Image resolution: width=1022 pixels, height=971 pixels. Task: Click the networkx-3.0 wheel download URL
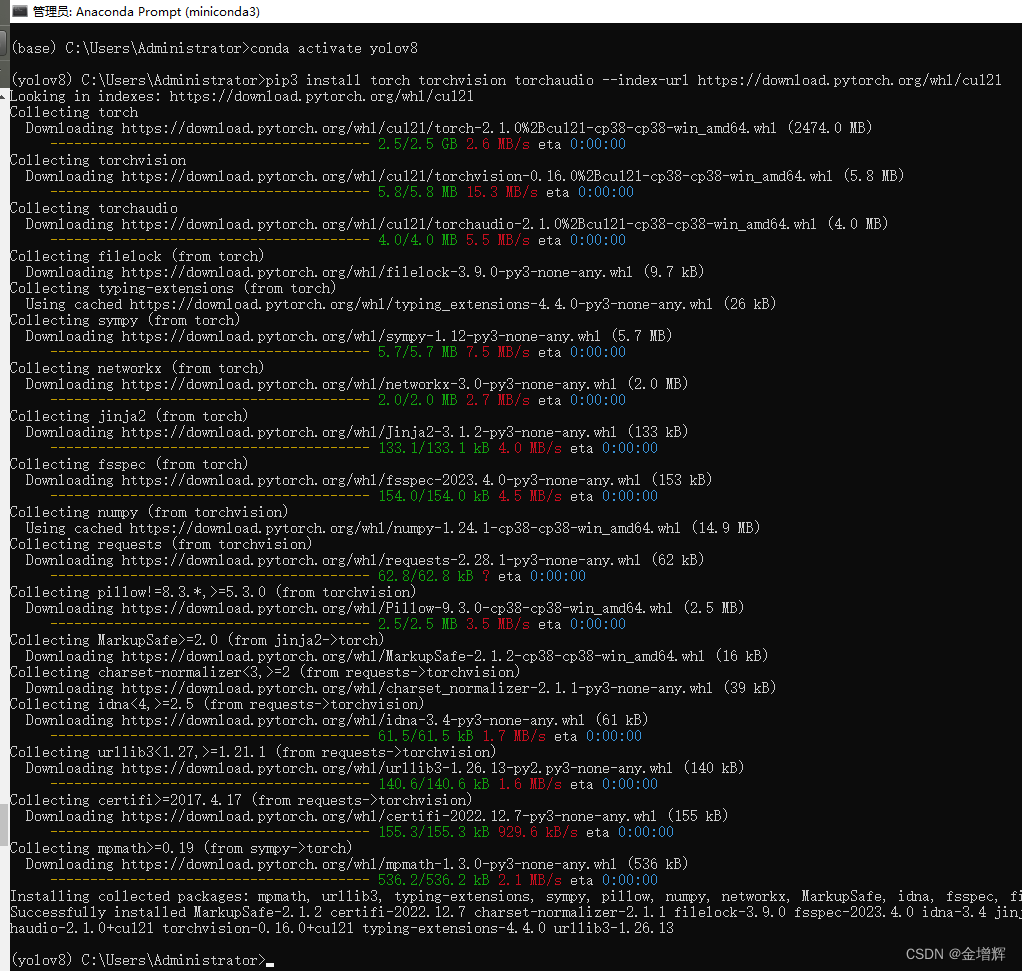[x=369, y=384]
